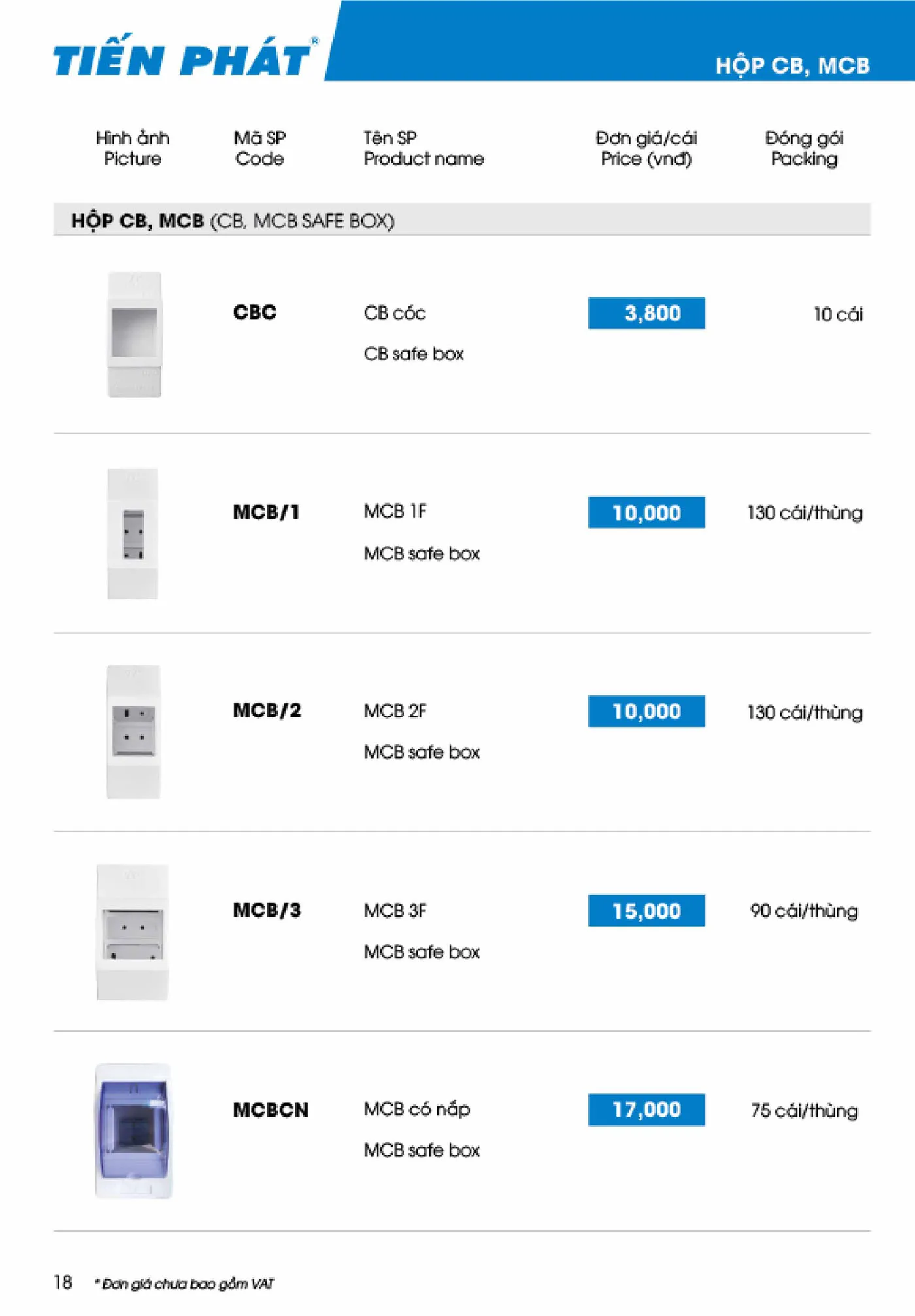Click the MCB/3 code label
Screen dimensions: 915x1316
point(267,910)
